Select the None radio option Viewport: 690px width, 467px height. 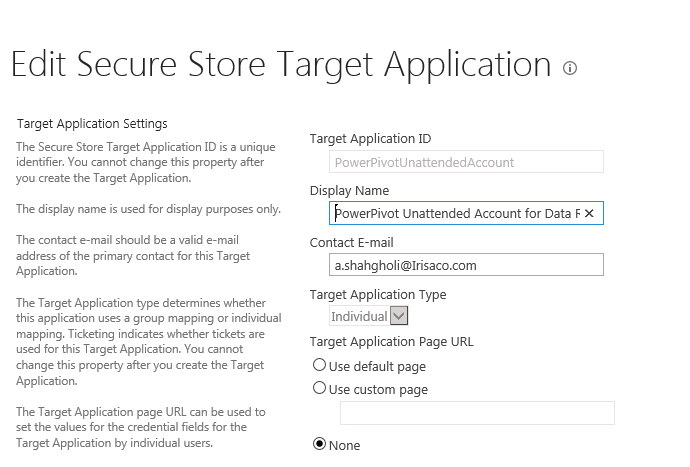(319, 444)
